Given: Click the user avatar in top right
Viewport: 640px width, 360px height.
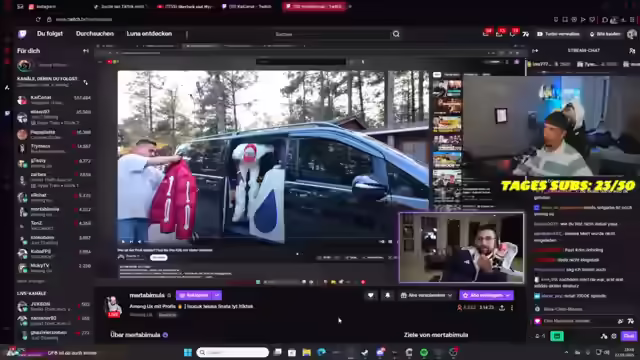Looking at the screenshot, I should point(632,34).
